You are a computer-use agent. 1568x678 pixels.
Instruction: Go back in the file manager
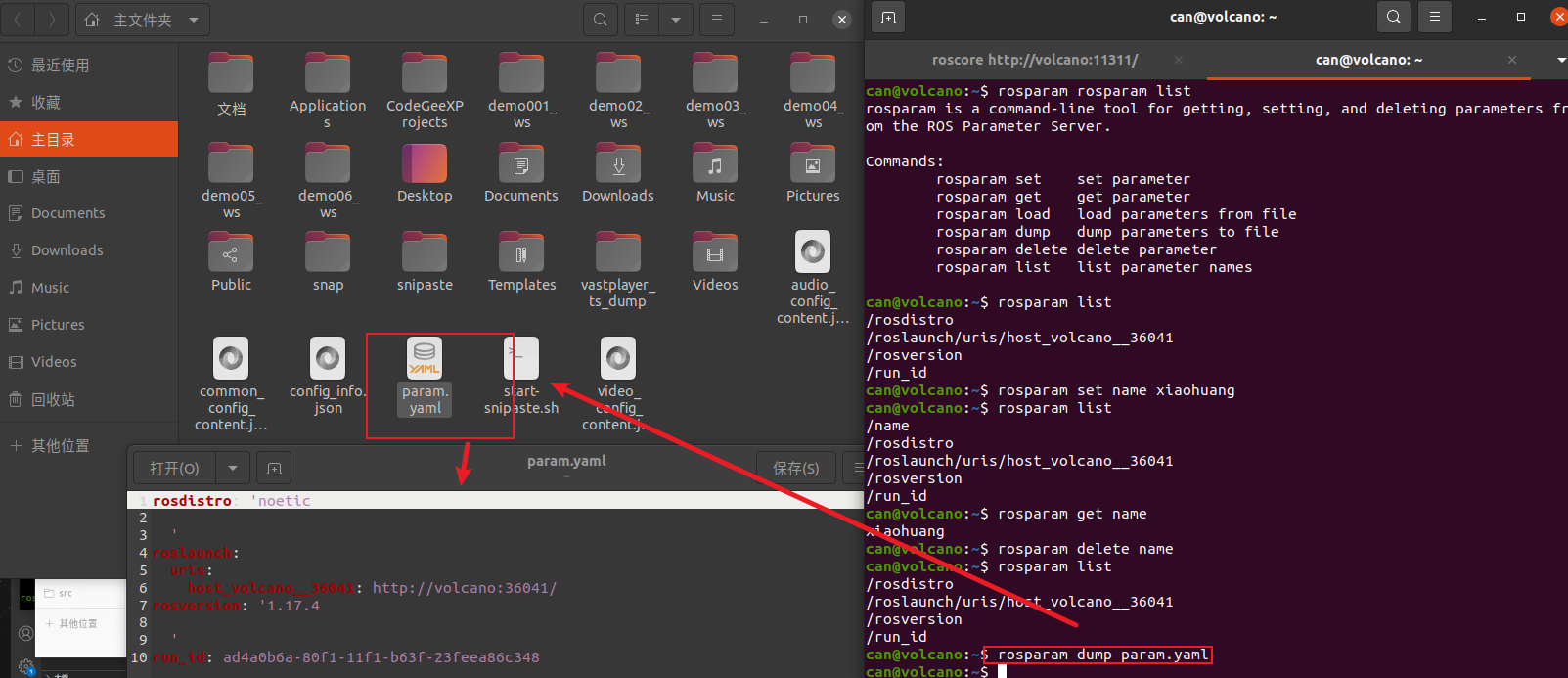(x=18, y=20)
